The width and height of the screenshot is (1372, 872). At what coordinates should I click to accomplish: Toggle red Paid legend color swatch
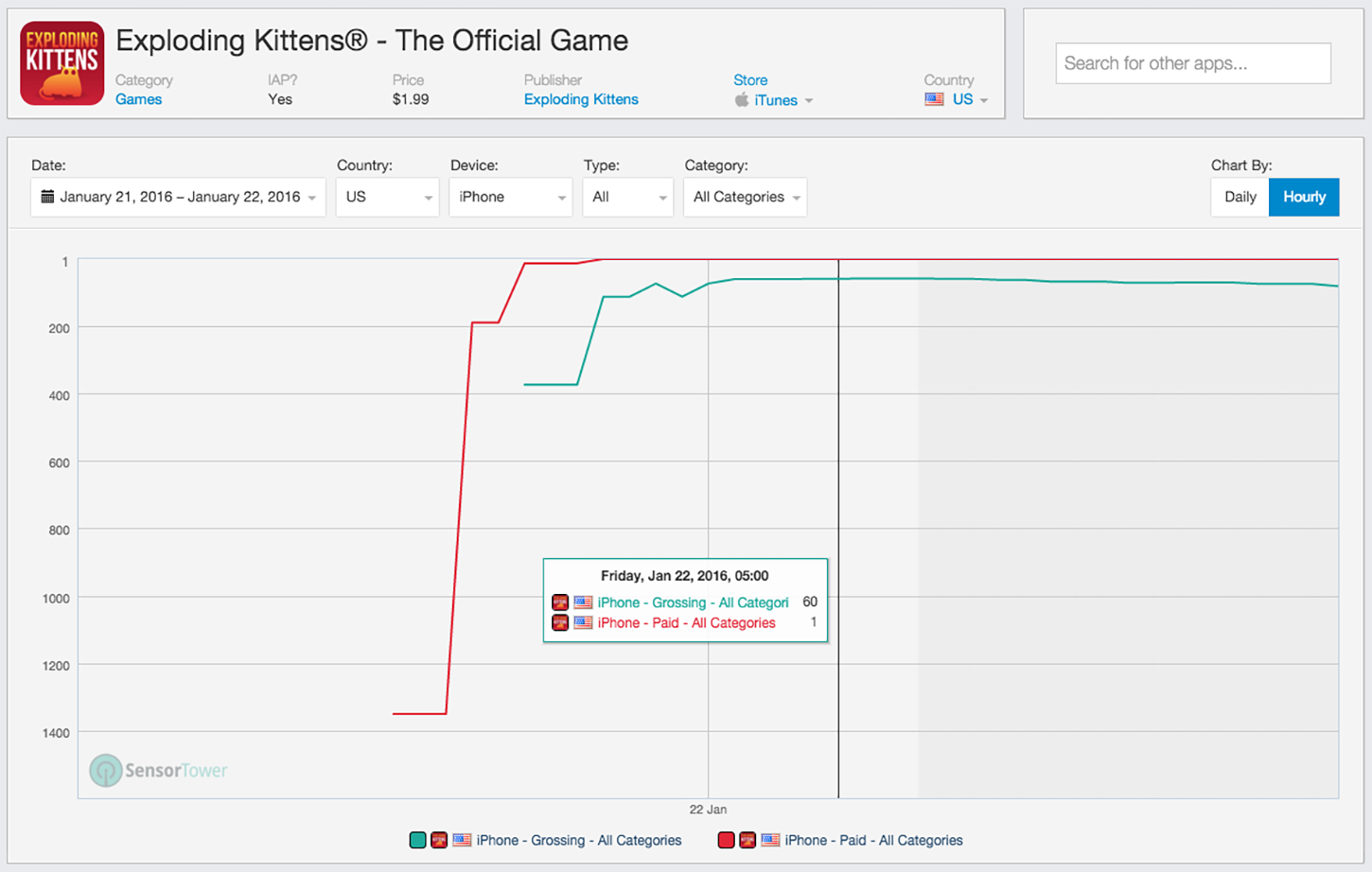pyautogui.click(x=726, y=840)
